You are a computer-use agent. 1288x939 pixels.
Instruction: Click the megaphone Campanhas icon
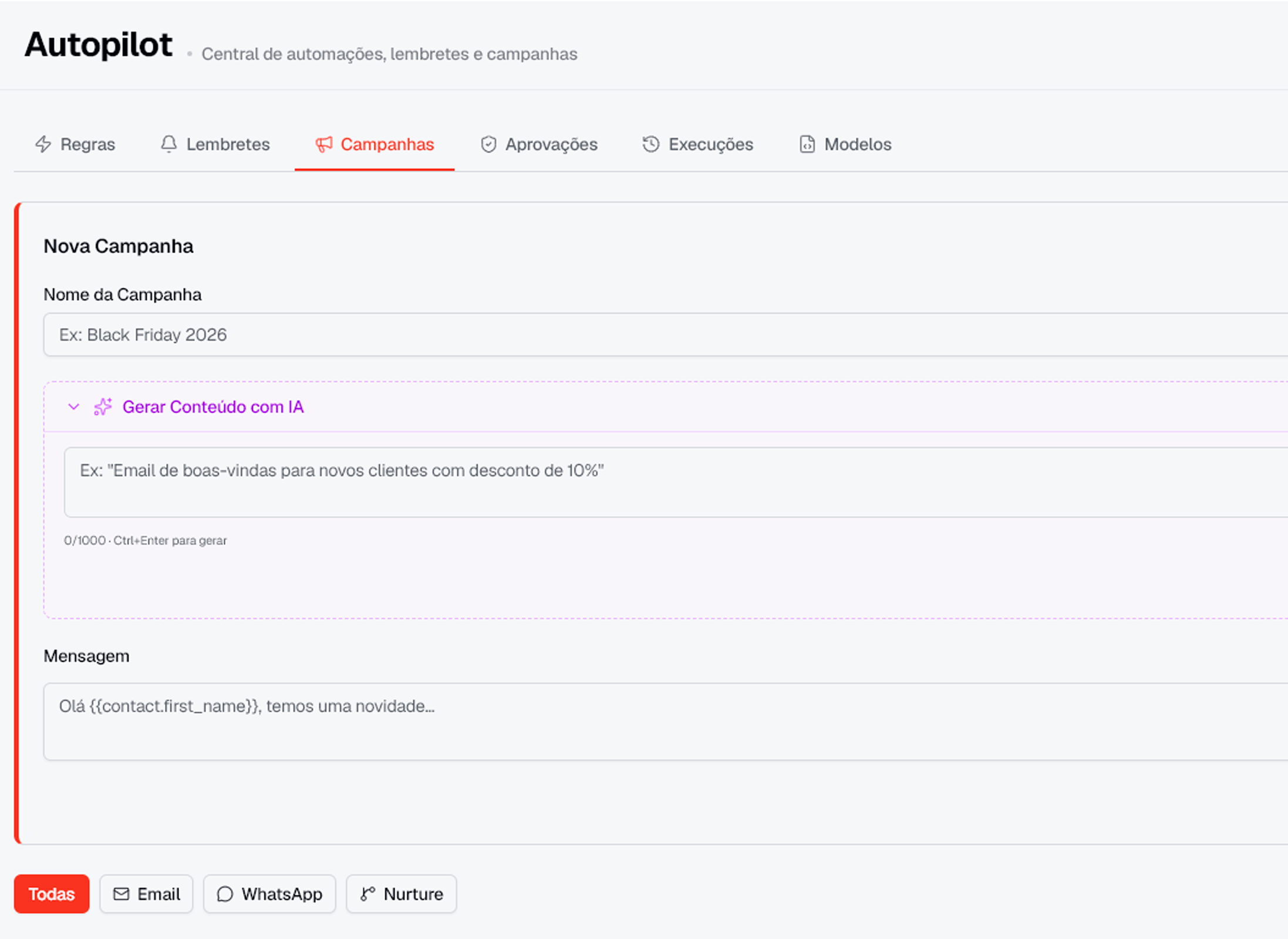[x=324, y=144]
